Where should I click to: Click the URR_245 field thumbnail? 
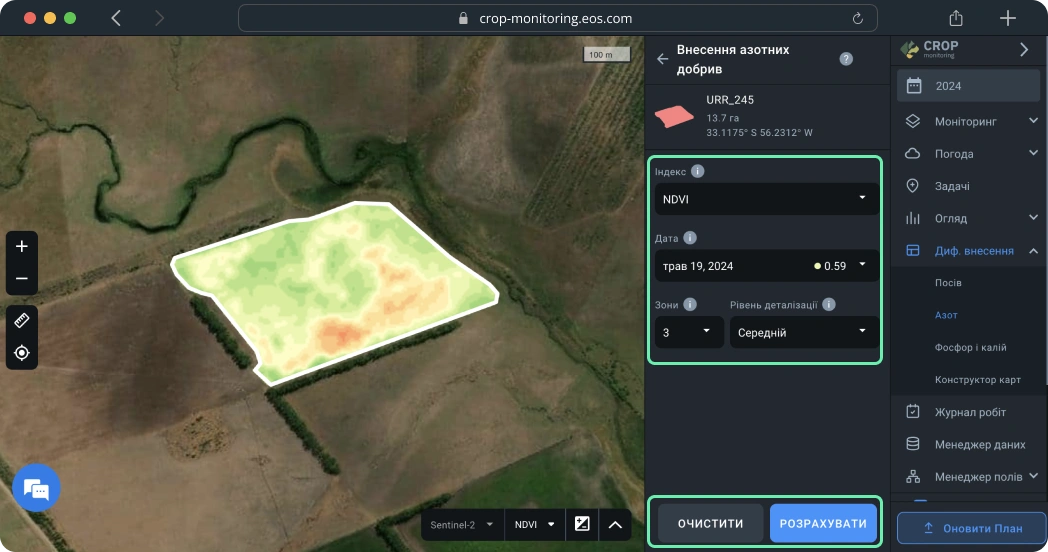point(674,116)
